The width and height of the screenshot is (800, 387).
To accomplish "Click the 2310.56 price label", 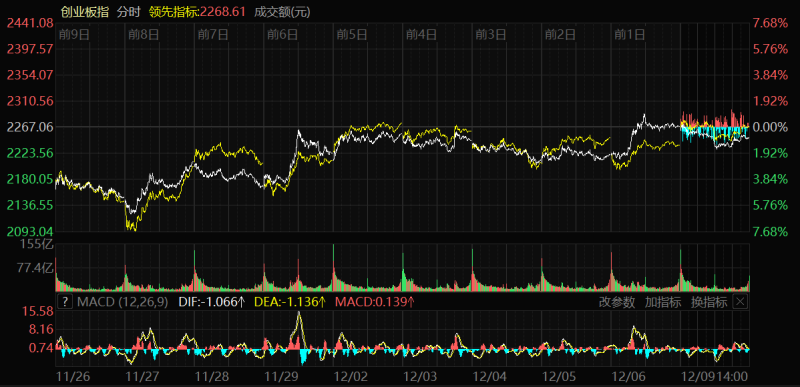I will point(30,100).
